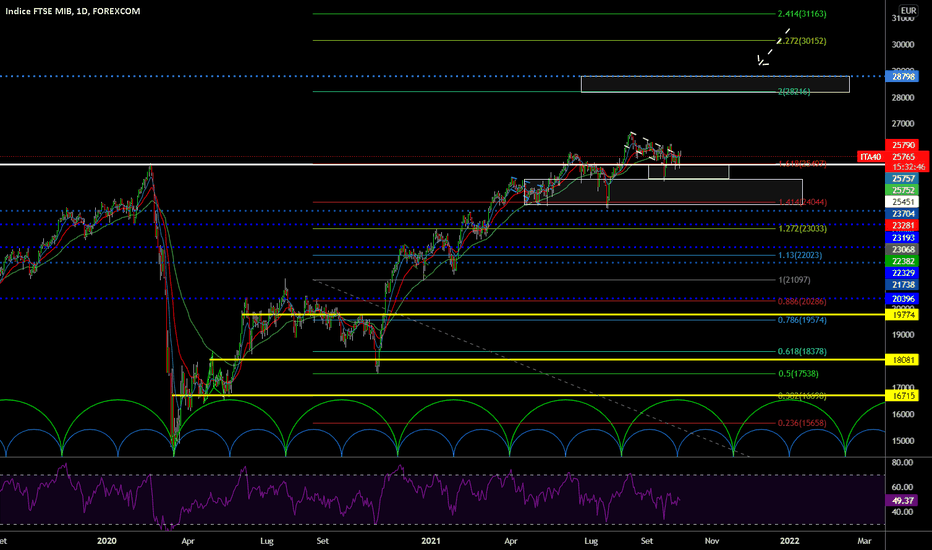932x550 pixels.
Task: Open the EUR currency selector
Action: click(x=908, y=10)
